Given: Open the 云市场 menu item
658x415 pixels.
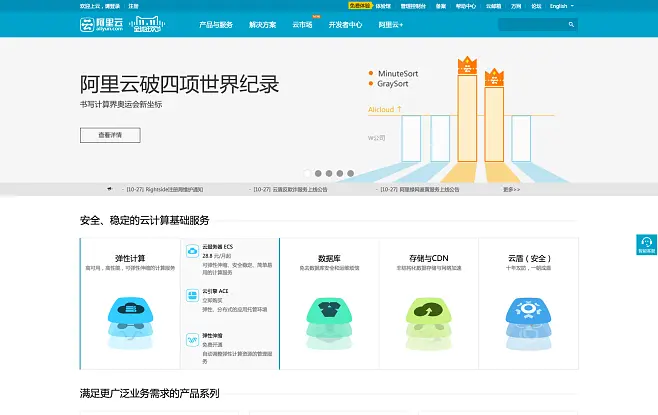Looking at the screenshot, I should (302, 25).
